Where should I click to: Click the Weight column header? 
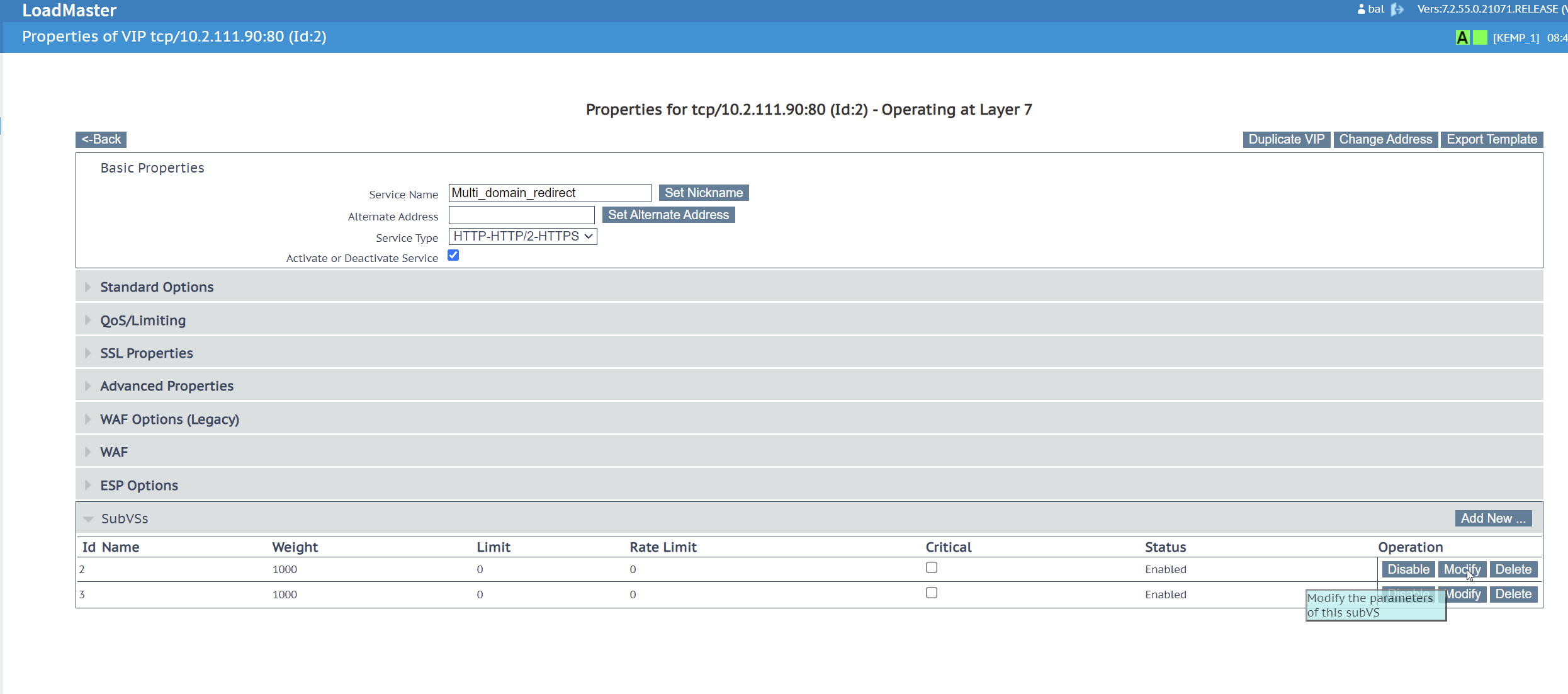295,547
